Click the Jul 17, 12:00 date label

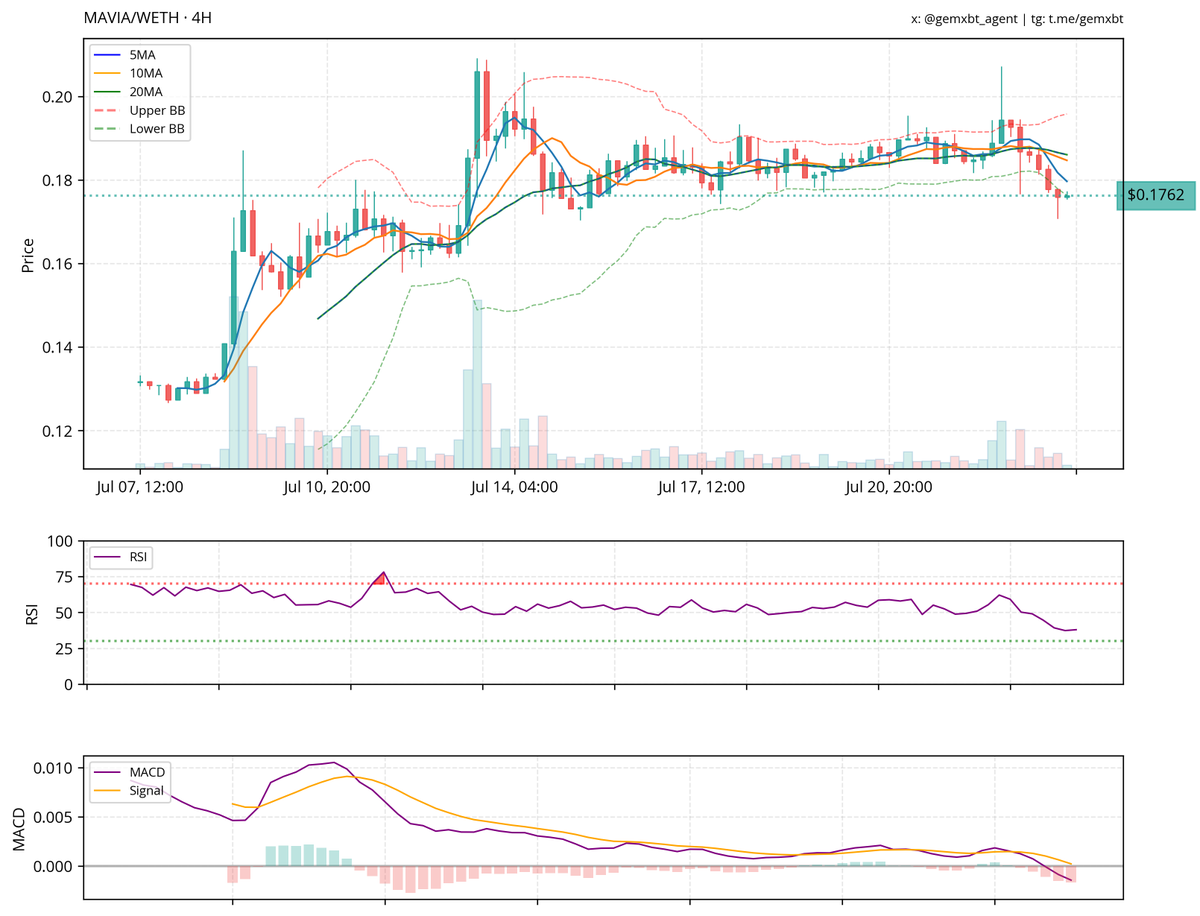click(701, 488)
